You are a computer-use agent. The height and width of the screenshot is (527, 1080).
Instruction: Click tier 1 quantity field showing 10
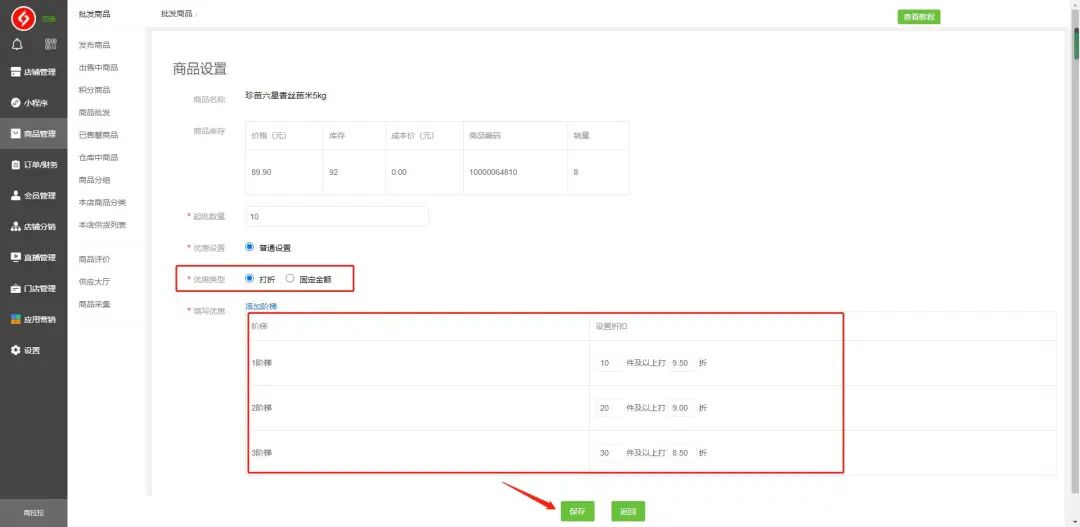(x=609, y=362)
